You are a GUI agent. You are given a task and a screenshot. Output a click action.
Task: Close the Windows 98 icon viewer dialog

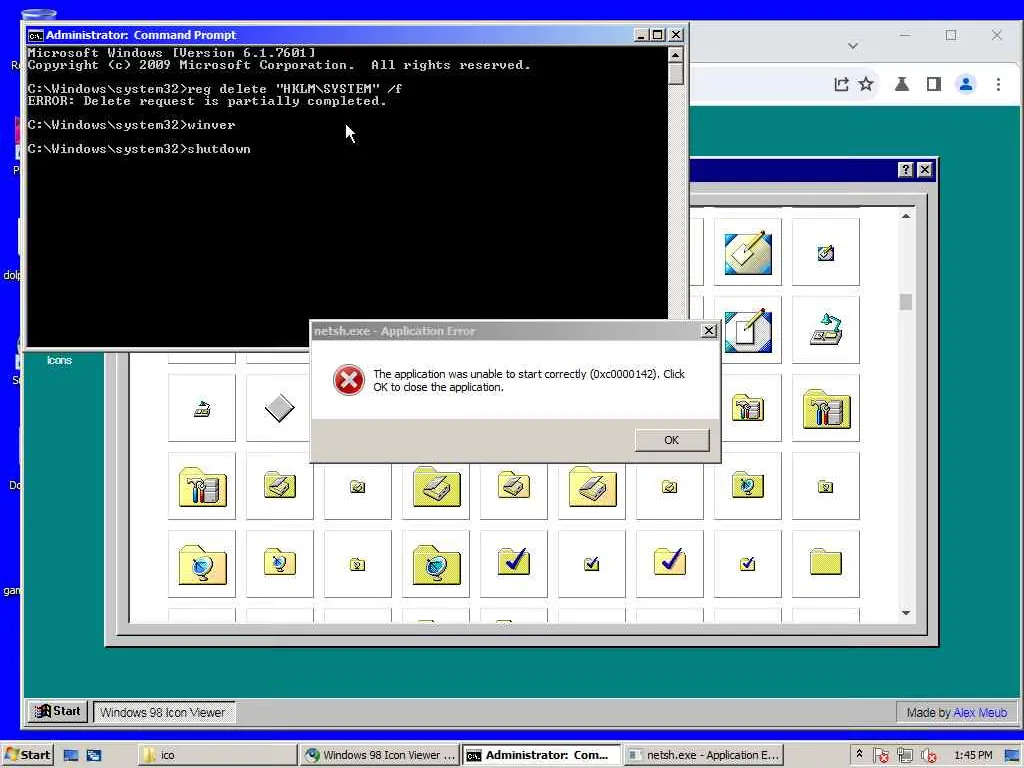[925, 170]
